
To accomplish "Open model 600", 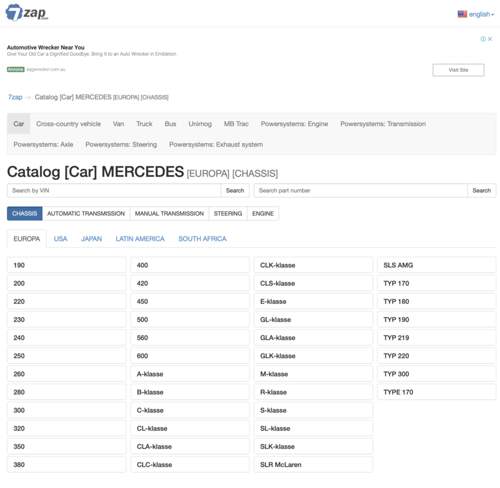I will pyautogui.click(x=190, y=356).
